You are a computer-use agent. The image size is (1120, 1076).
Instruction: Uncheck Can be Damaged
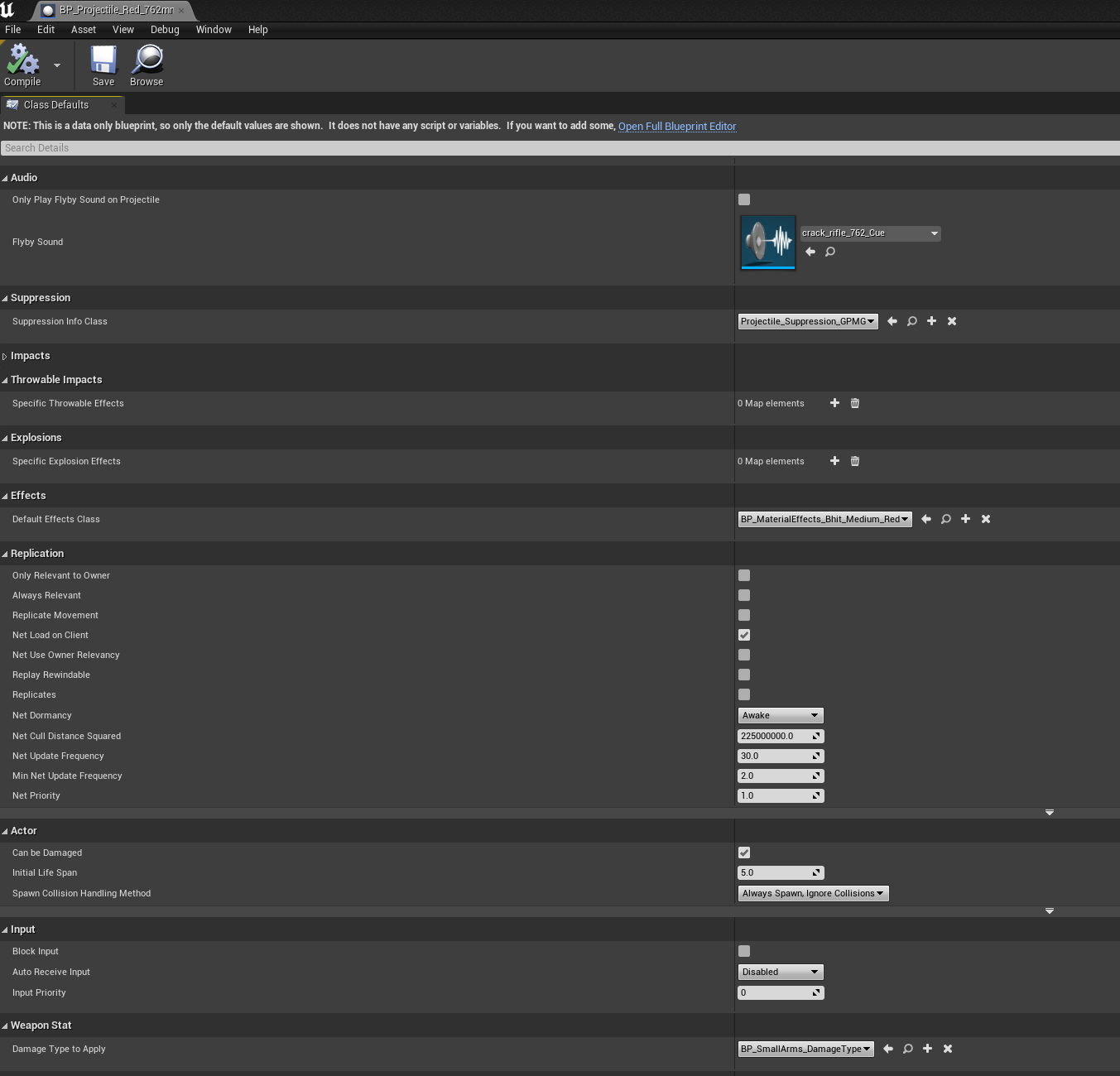[x=744, y=853]
